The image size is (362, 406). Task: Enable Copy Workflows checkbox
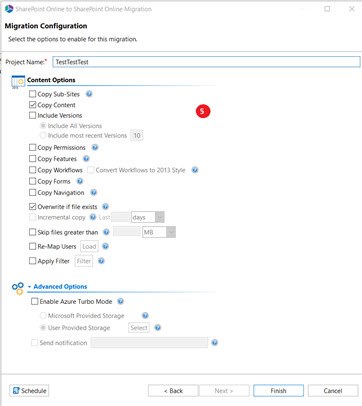[32, 170]
